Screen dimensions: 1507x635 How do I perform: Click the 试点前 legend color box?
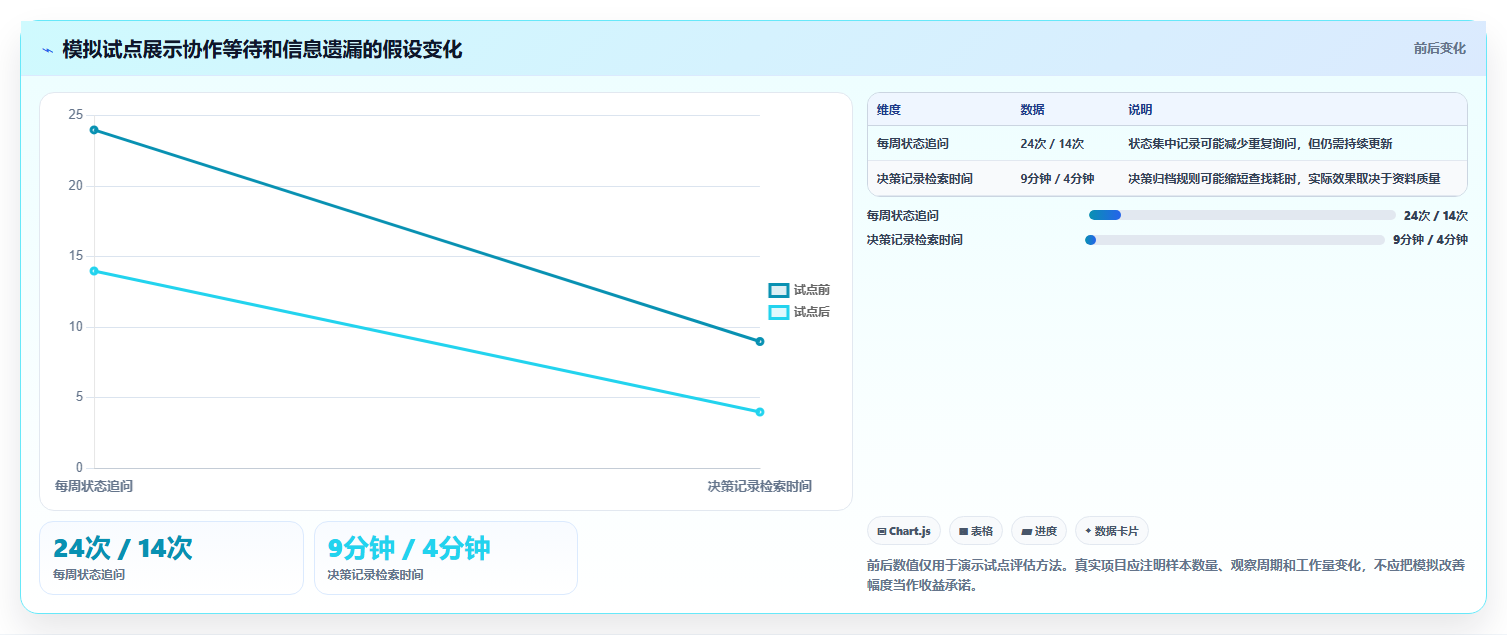point(779,290)
